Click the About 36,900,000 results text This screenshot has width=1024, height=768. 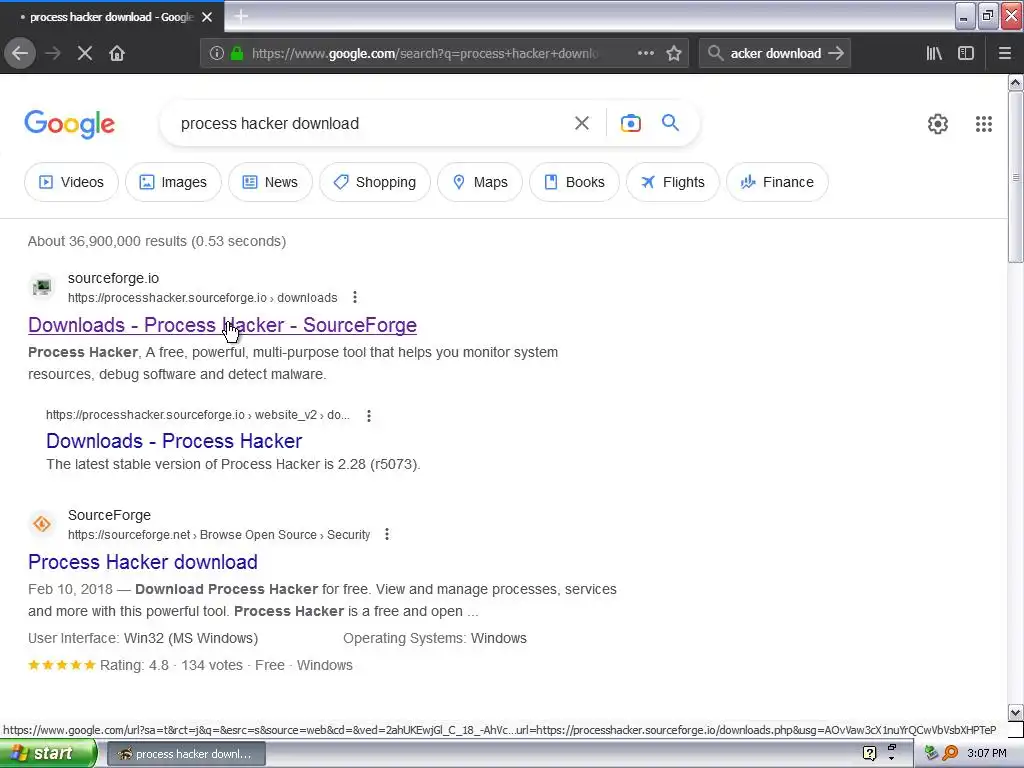[x=157, y=241]
